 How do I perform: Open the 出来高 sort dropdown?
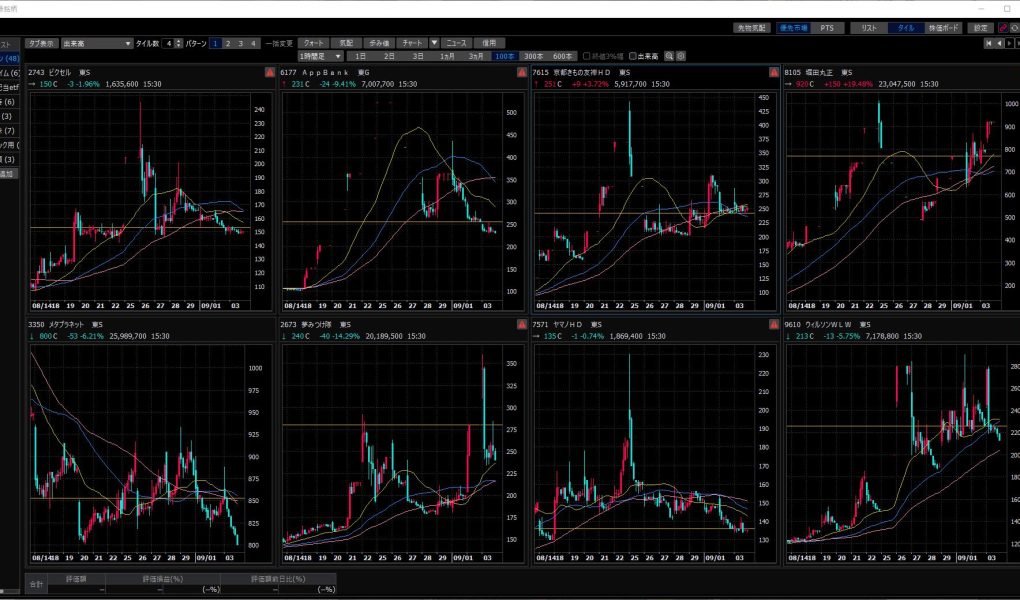tap(128, 44)
